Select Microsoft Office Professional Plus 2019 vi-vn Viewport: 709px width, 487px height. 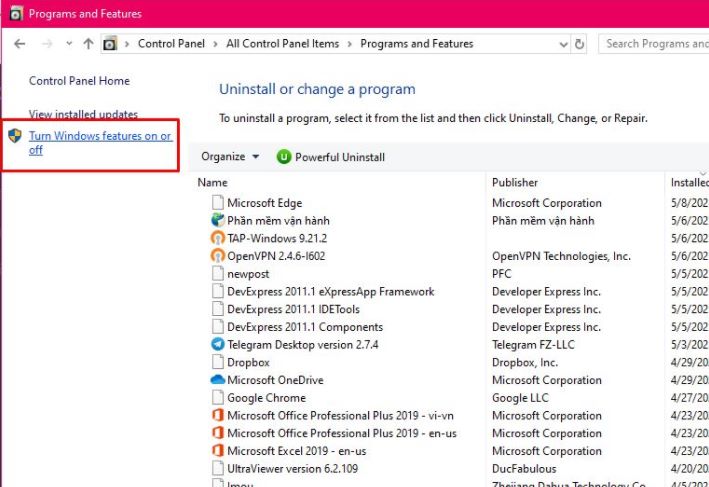(340, 416)
